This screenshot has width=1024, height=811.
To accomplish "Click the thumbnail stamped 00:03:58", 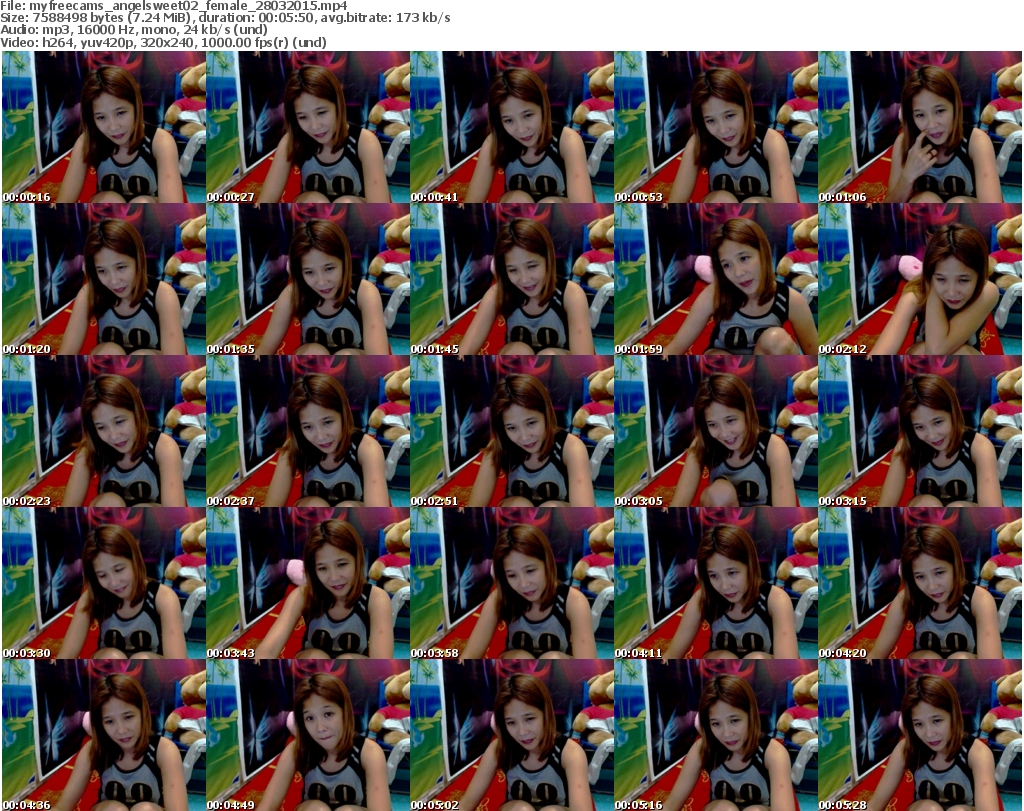I will pyautogui.click(x=511, y=584).
